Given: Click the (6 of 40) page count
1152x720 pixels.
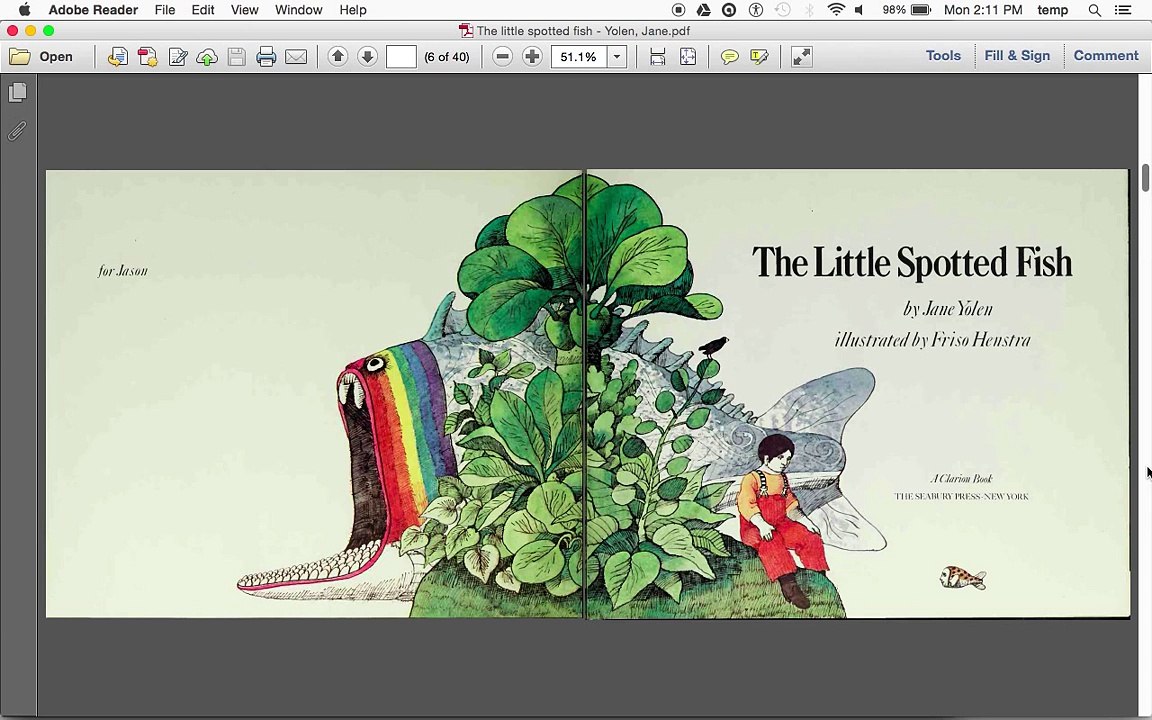Looking at the screenshot, I should click(x=447, y=57).
